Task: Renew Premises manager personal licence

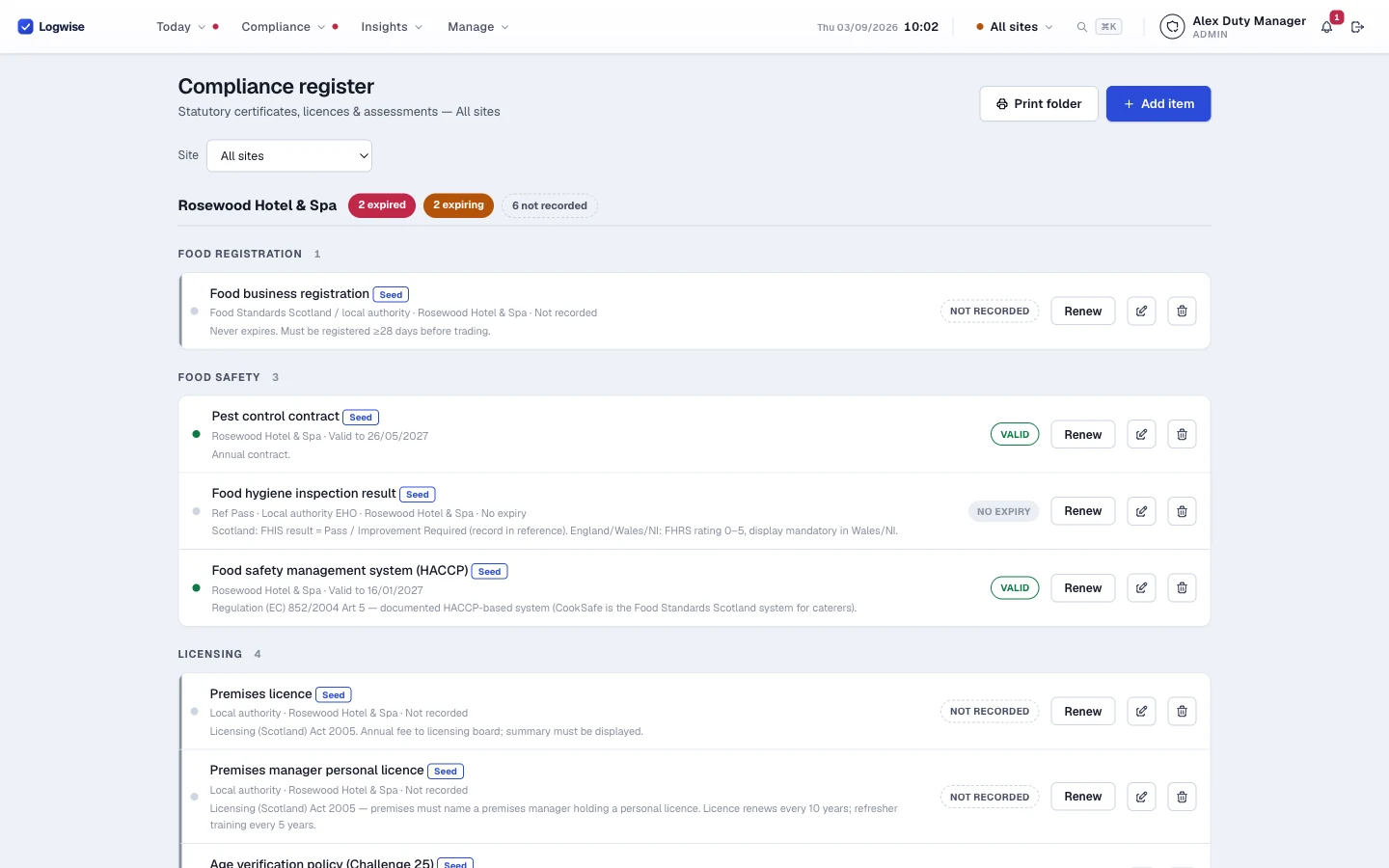Action: click(1083, 797)
